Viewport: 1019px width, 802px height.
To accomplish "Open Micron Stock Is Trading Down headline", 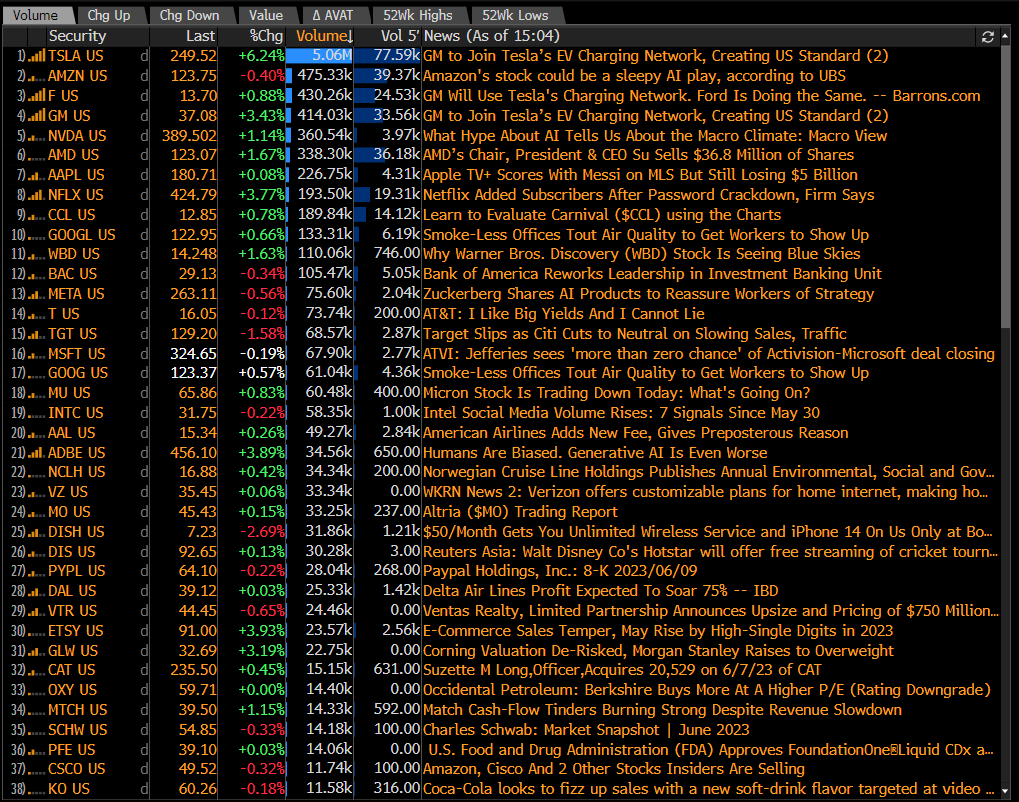I will [617, 393].
